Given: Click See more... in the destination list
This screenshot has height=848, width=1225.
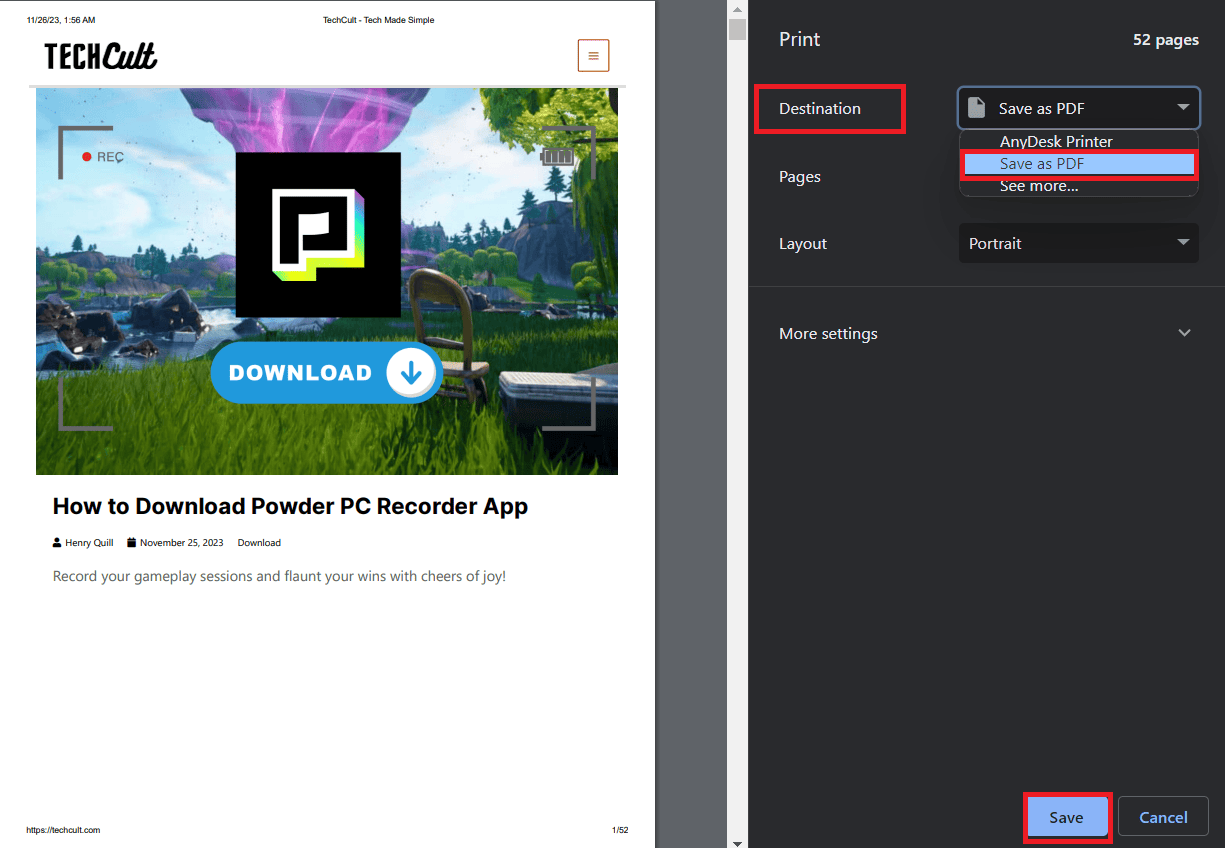Looking at the screenshot, I should (1040, 185).
